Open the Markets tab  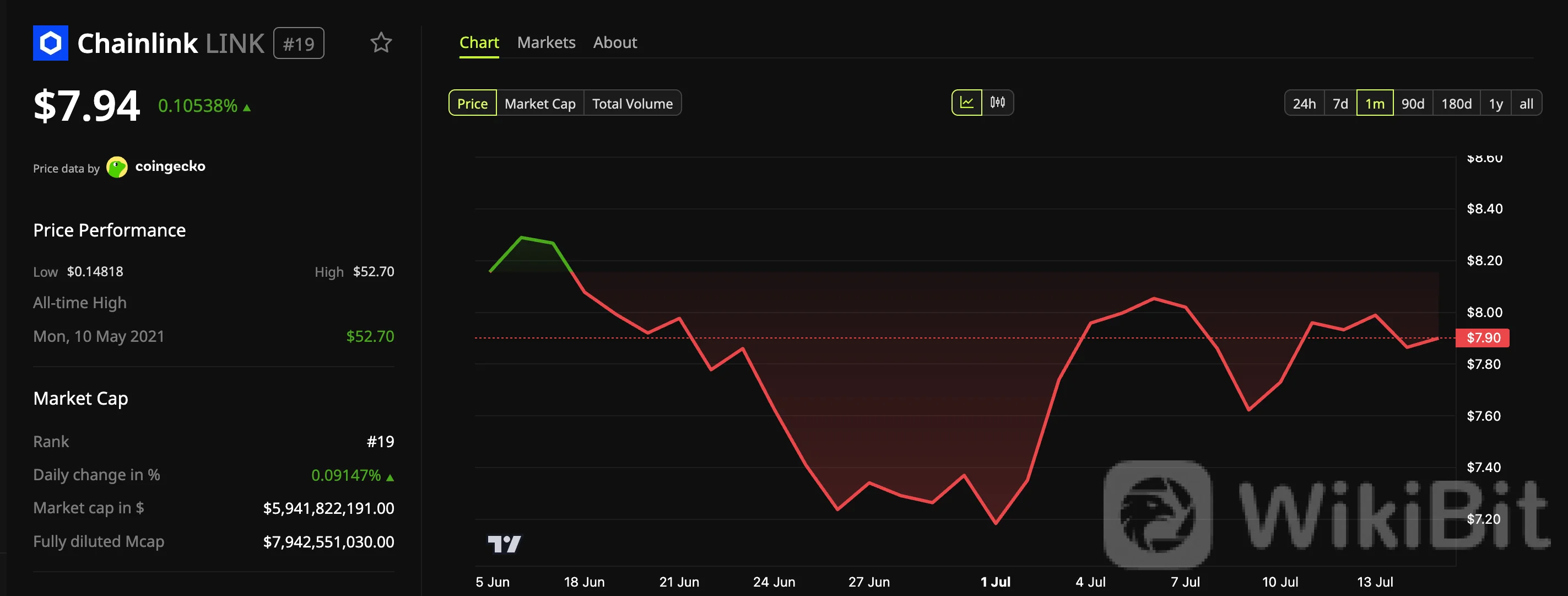coord(546,42)
